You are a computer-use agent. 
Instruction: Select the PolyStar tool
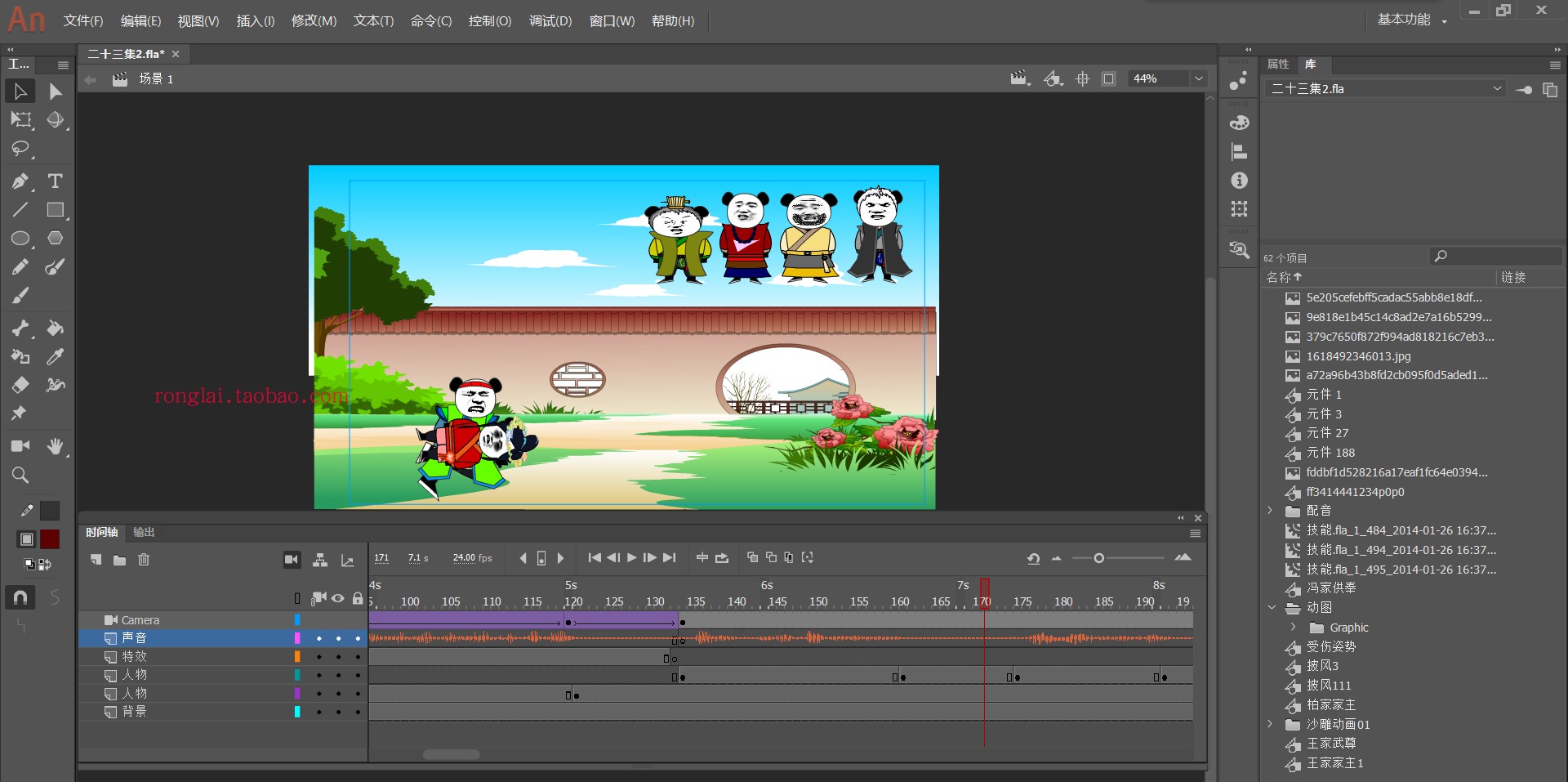tap(55, 239)
